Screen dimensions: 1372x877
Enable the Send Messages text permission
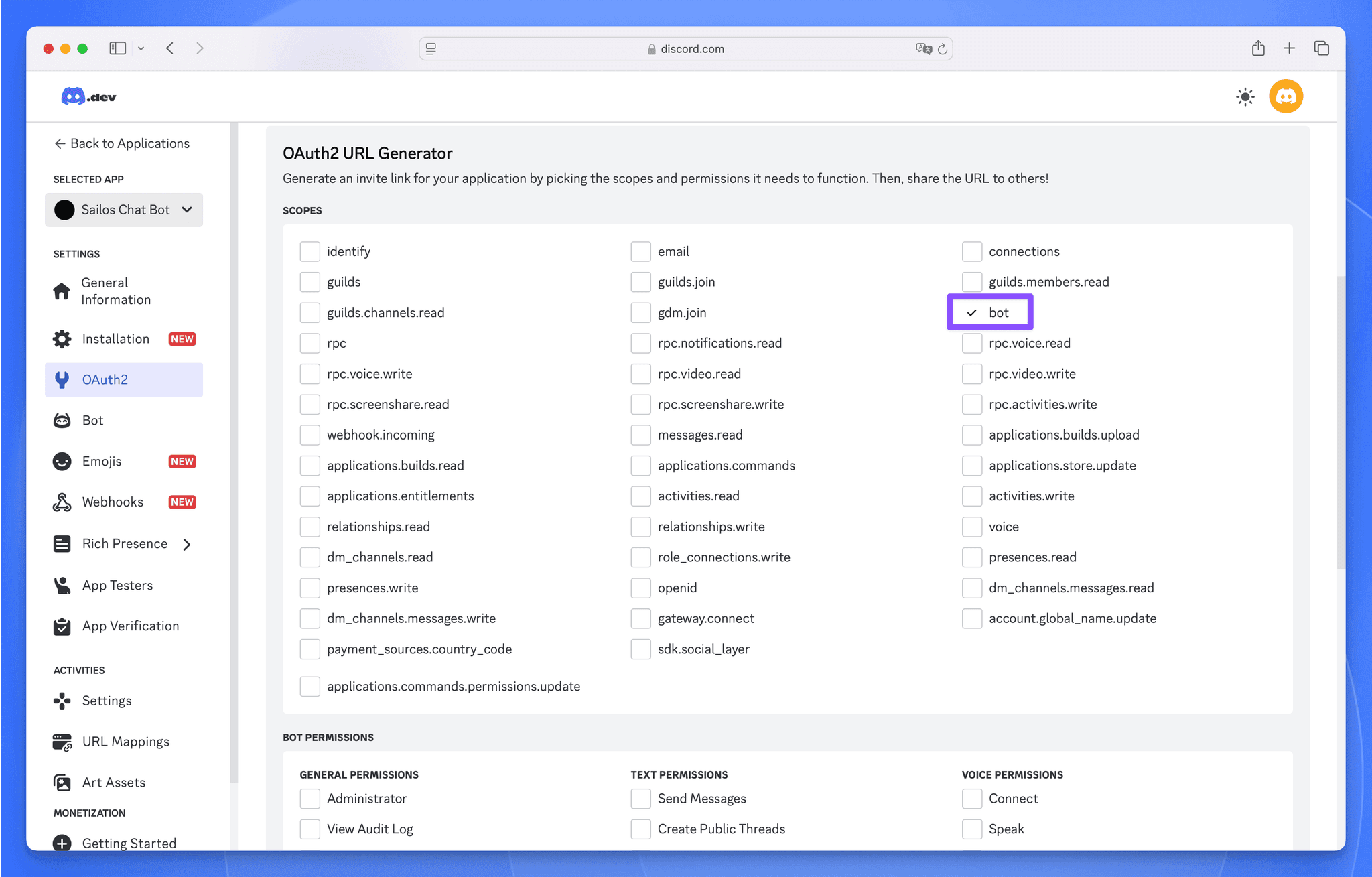(x=640, y=798)
